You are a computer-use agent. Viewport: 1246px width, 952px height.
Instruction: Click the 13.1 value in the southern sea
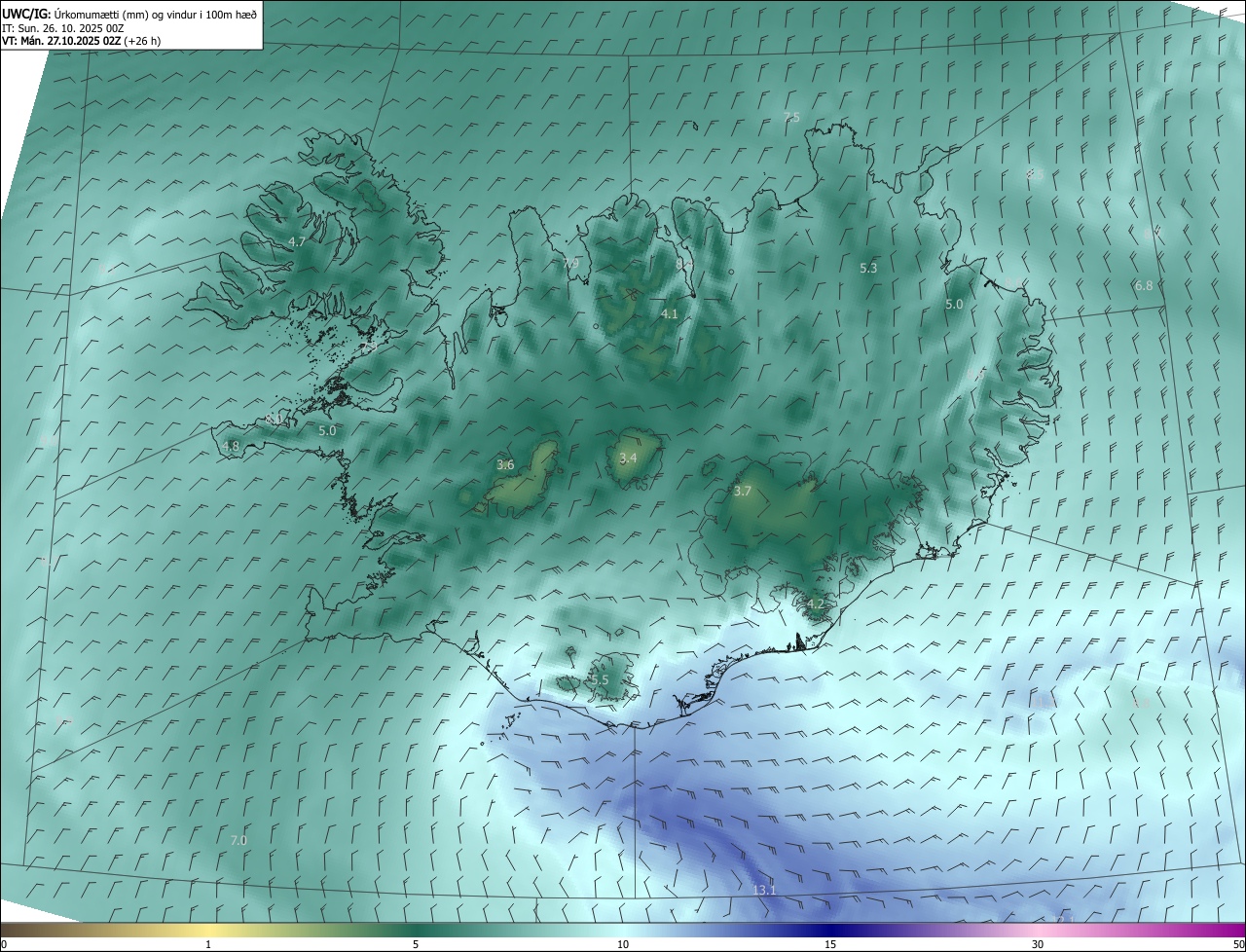(764, 890)
